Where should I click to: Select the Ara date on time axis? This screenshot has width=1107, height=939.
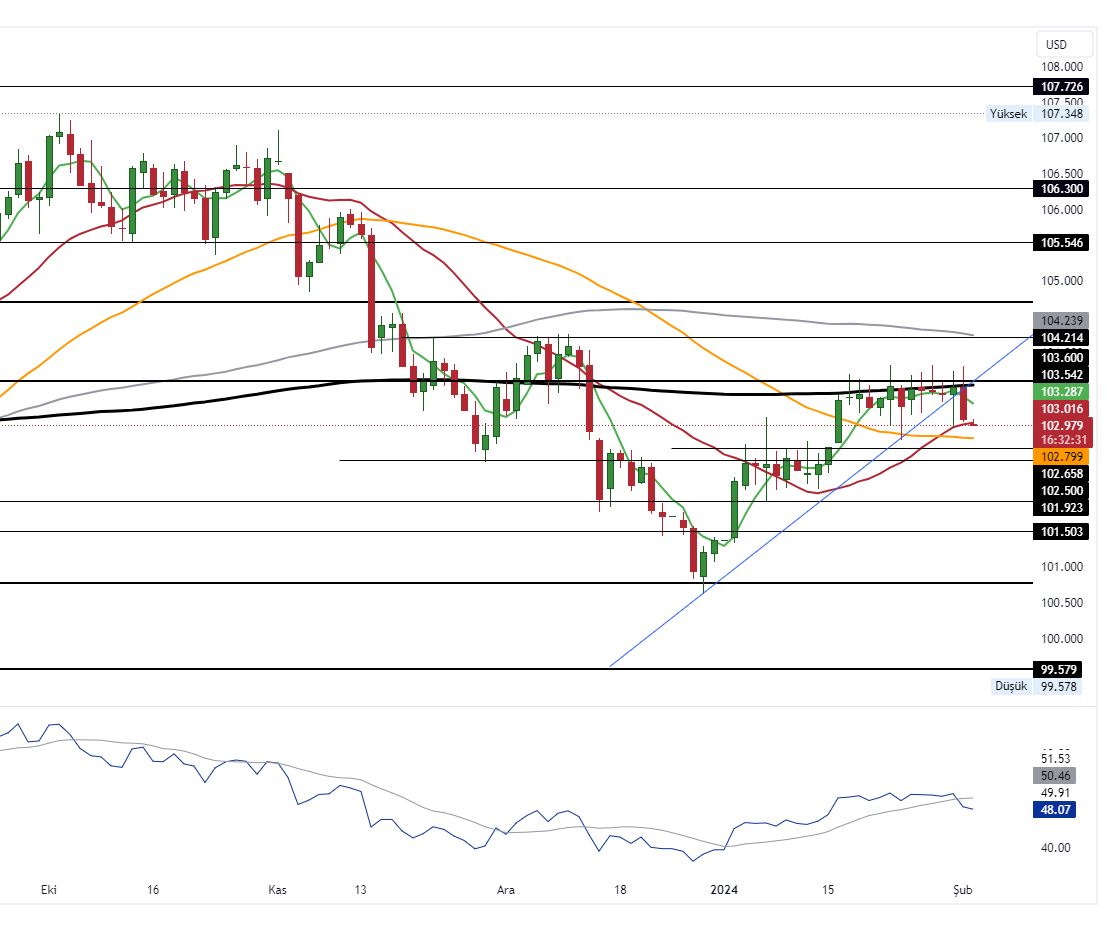(x=507, y=889)
